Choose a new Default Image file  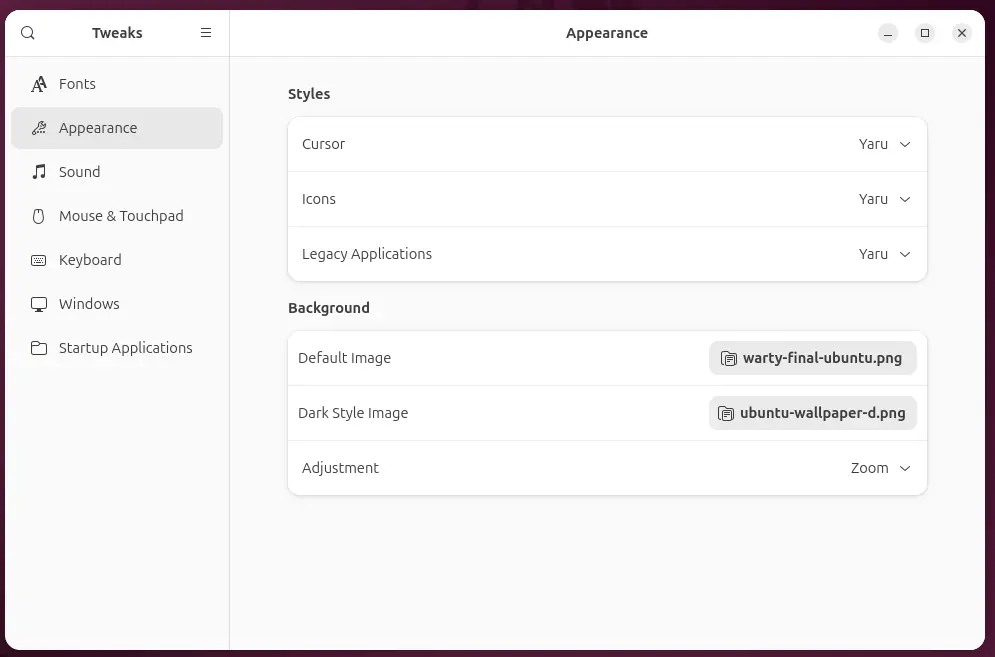point(812,357)
